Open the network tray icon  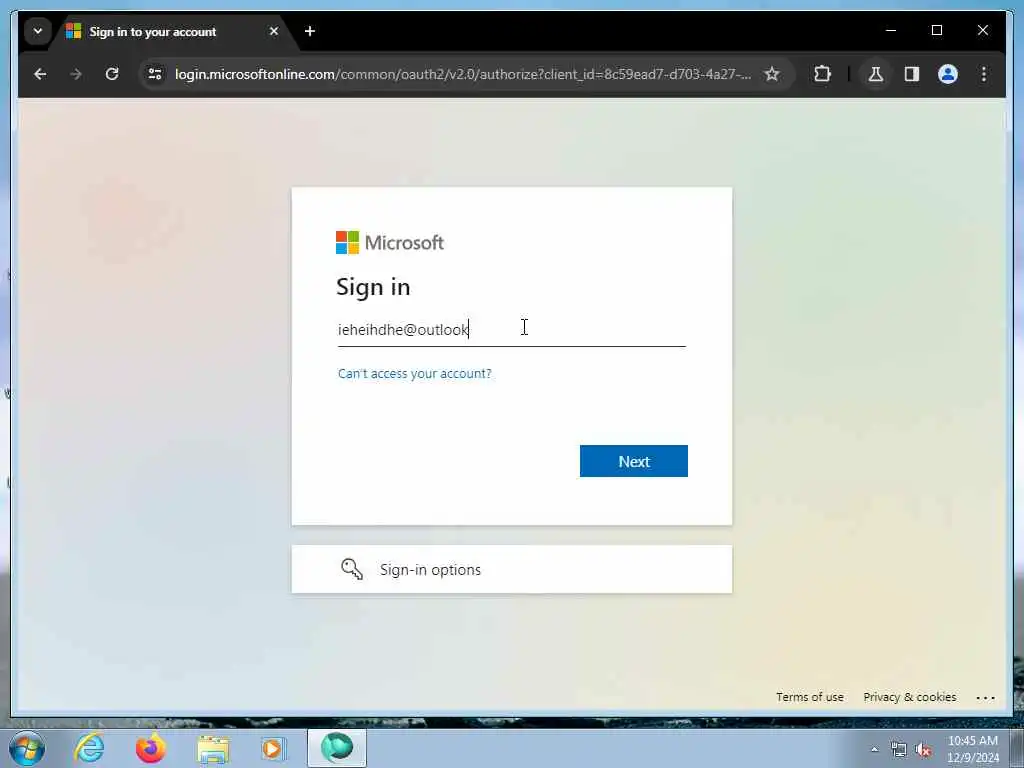[x=899, y=750]
